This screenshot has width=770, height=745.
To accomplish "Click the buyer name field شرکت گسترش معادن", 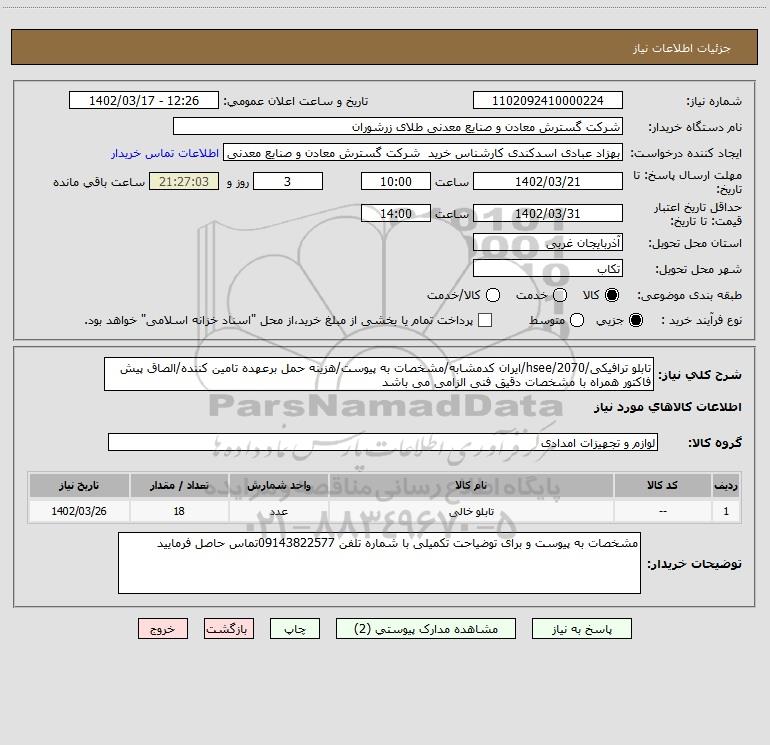I will pos(398,127).
